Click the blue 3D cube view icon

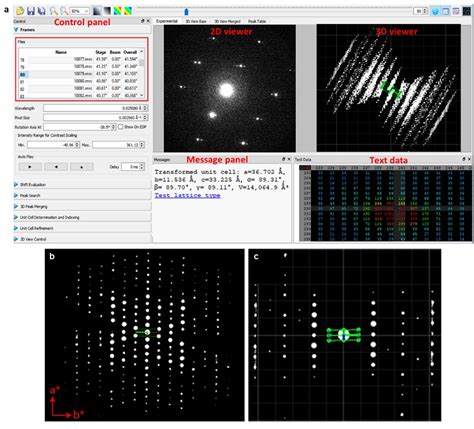click(435, 11)
